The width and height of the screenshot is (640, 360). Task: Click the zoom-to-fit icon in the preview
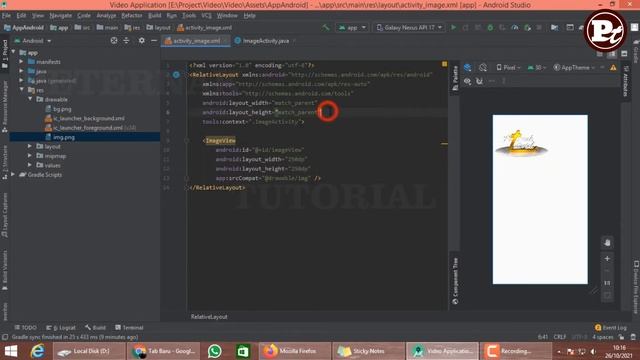tap(607, 295)
